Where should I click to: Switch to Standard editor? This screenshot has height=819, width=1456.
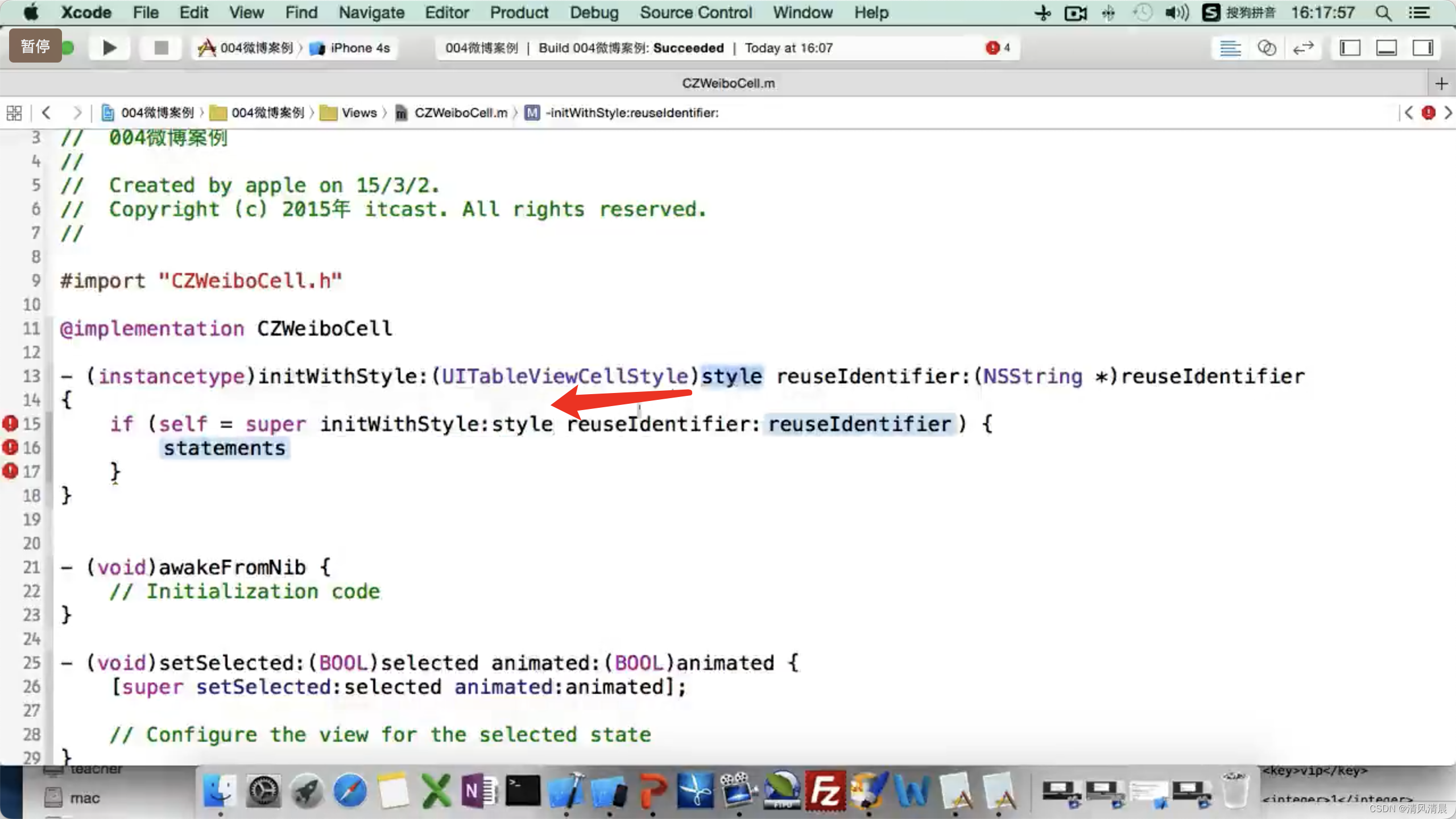click(1230, 48)
